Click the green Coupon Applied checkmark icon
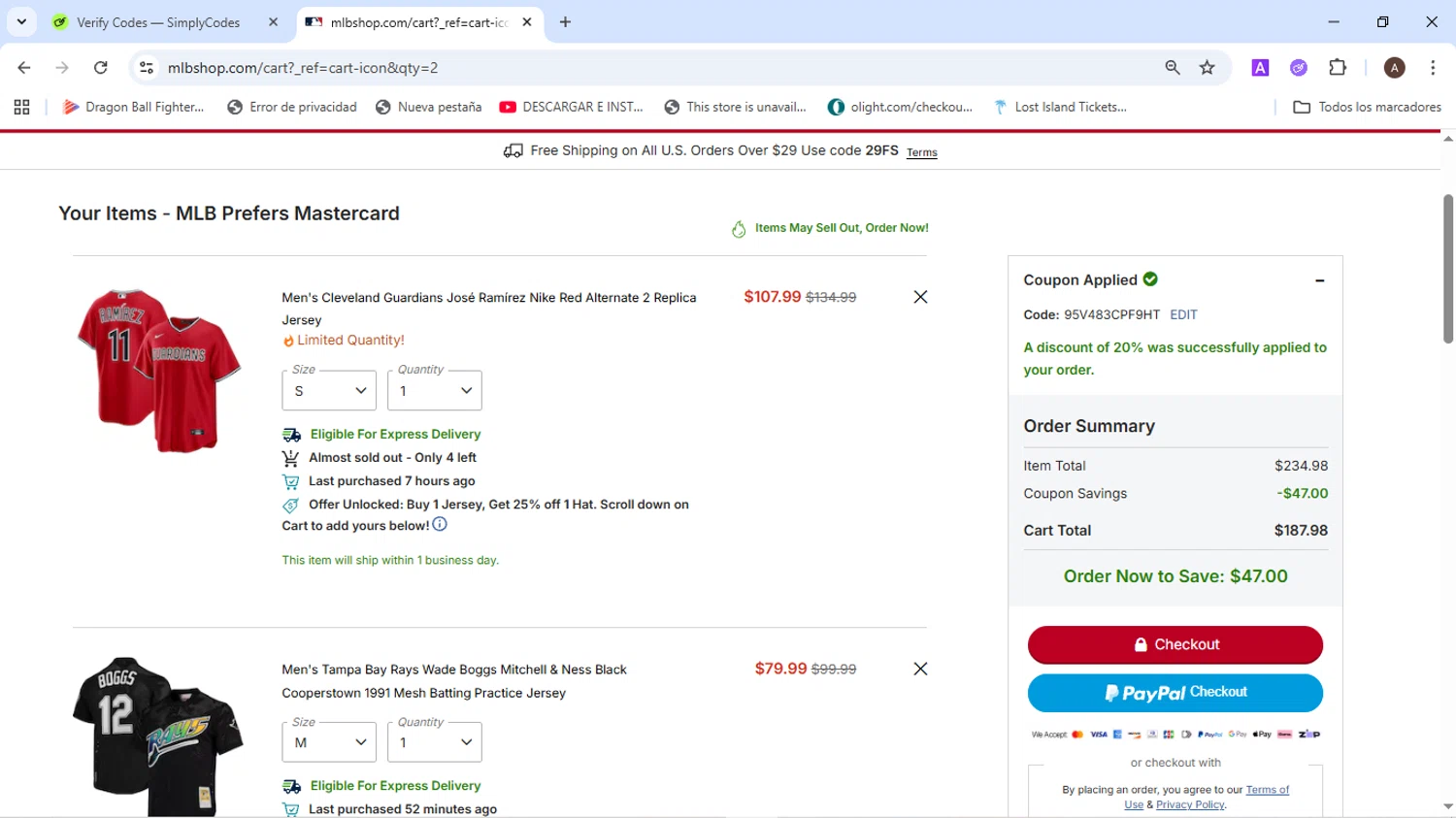 [1150, 279]
